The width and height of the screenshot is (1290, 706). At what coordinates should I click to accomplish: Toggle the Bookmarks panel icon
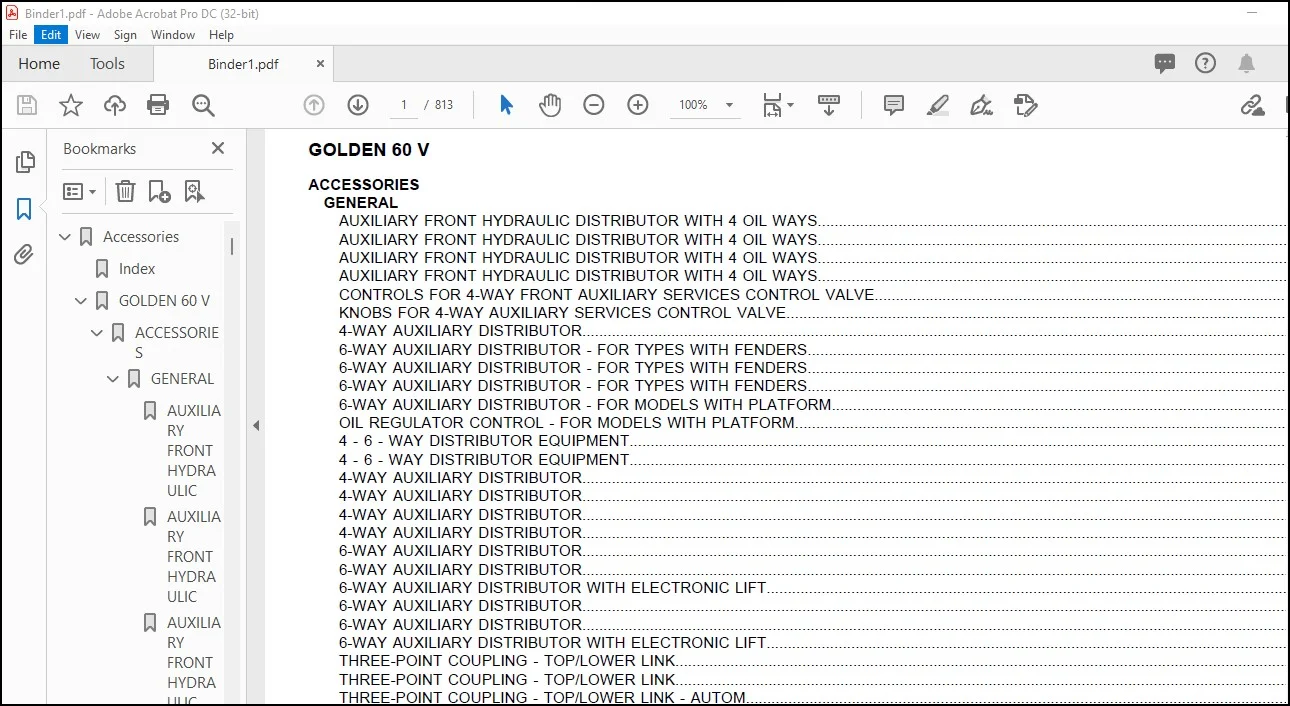click(24, 209)
